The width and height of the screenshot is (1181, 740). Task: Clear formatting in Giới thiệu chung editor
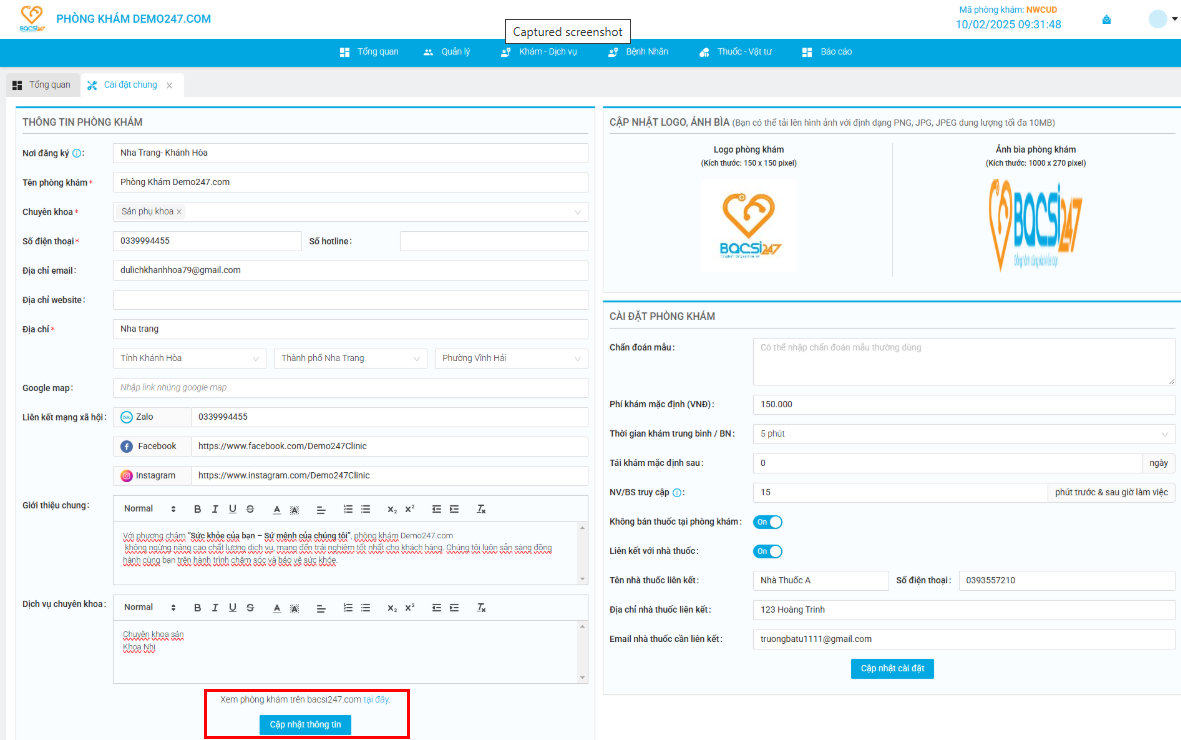[481, 509]
